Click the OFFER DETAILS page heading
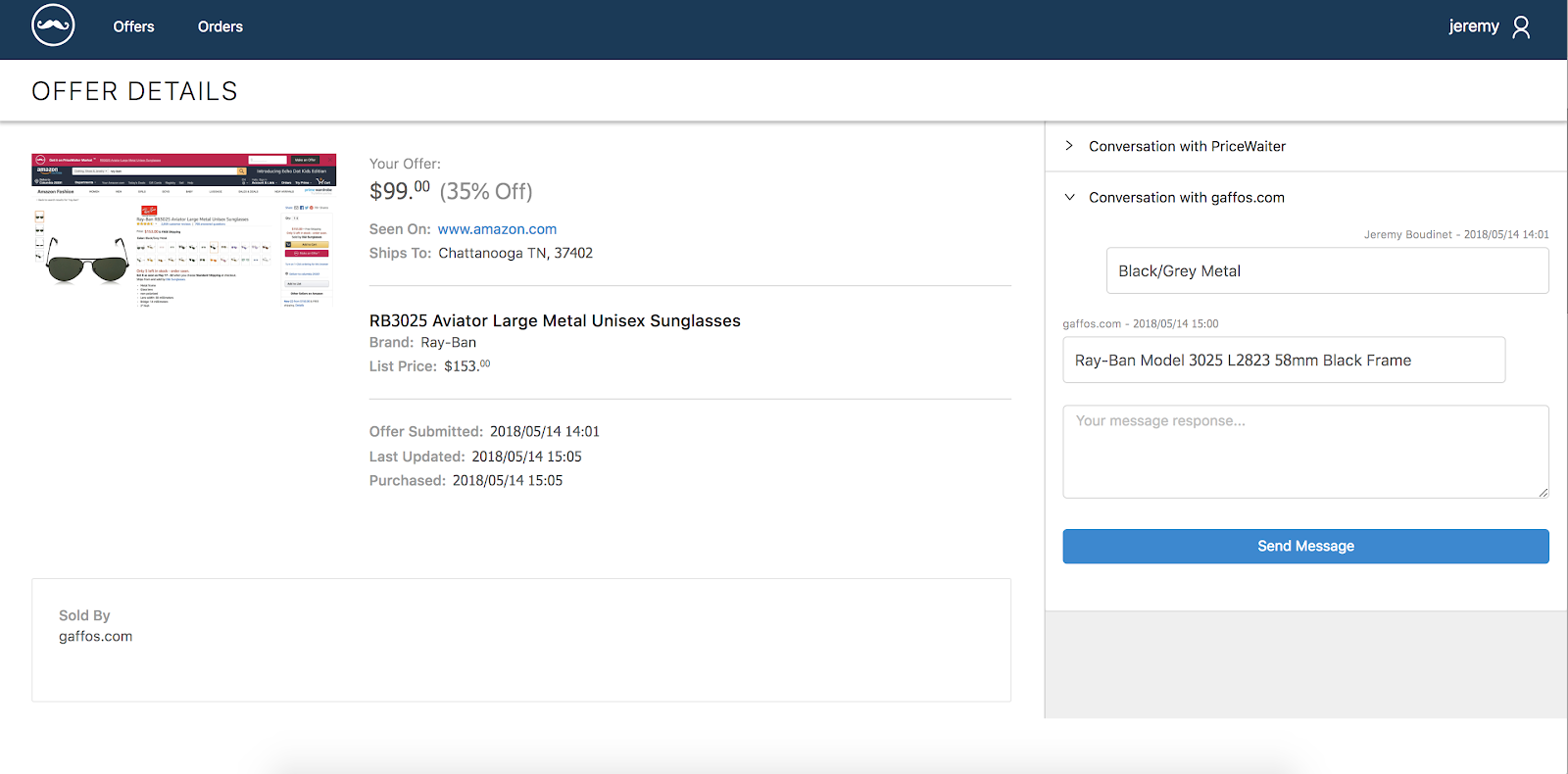Image resolution: width=1568 pixels, height=774 pixels. pos(134,91)
